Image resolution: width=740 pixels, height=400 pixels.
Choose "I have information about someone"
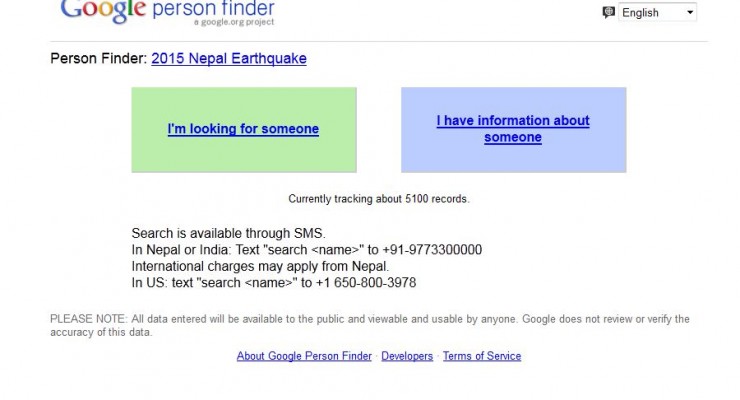[x=513, y=129]
